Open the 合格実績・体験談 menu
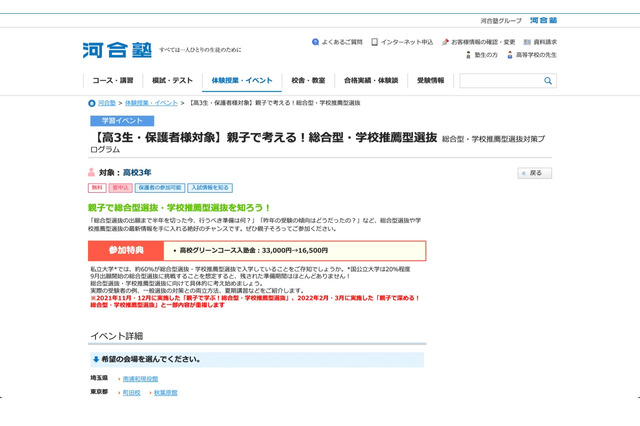 click(371, 80)
